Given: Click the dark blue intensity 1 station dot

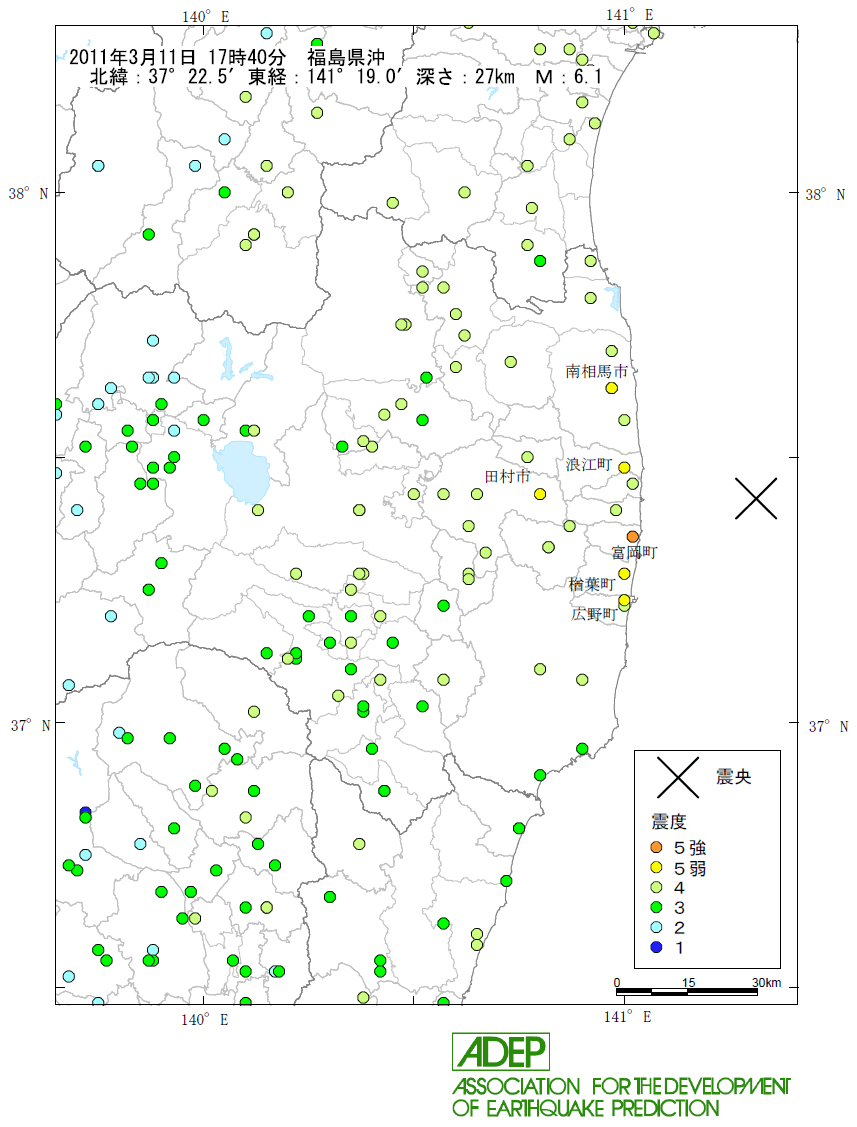Looking at the screenshot, I should (86, 812).
